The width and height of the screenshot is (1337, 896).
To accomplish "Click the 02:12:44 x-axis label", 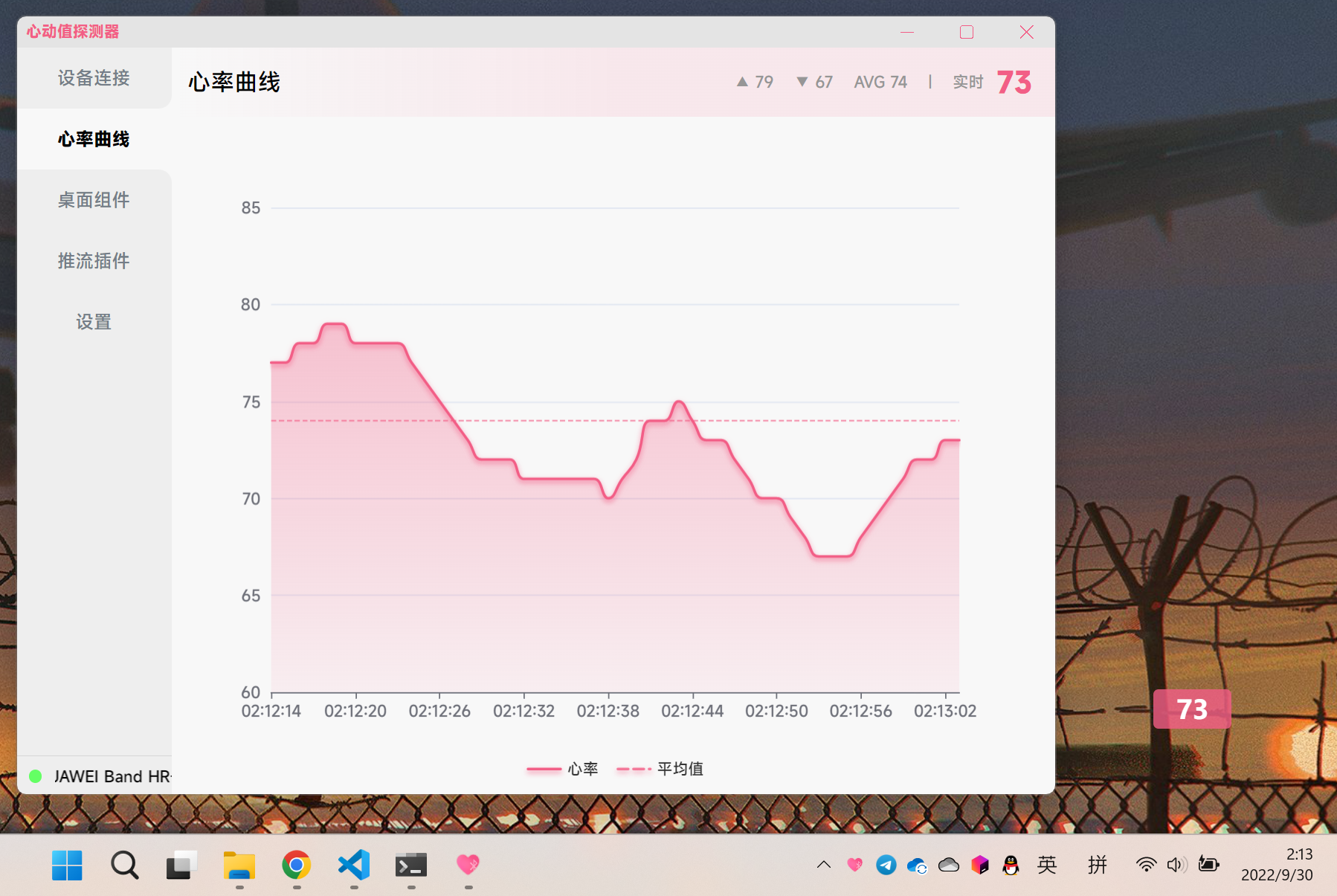I will click(692, 711).
